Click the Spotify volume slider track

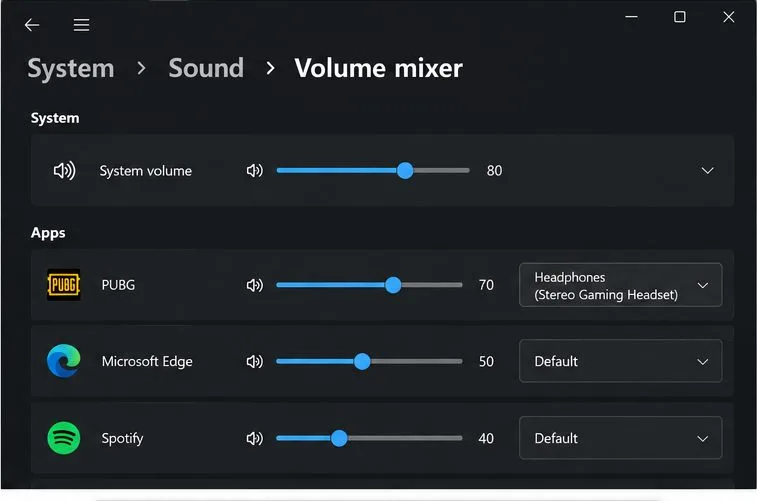coord(369,438)
